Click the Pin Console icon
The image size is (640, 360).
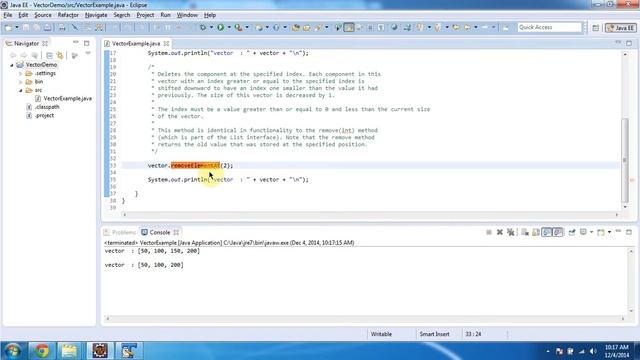pos(572,232)
